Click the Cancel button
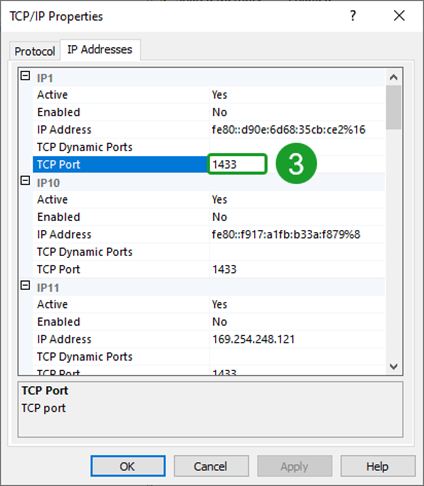This screenshot has width=424, height=486. [211, 466]
